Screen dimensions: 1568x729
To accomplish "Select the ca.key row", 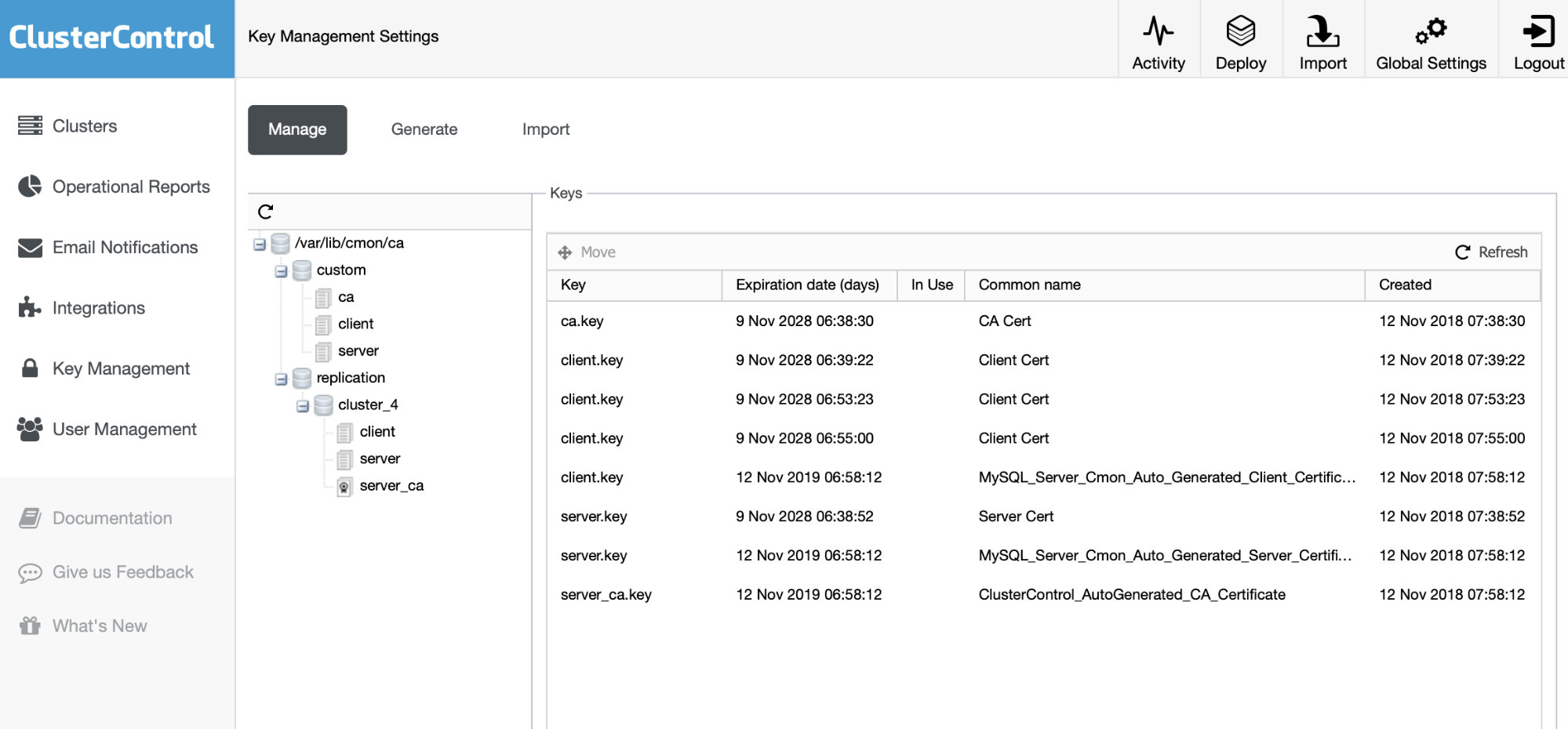I will 1044,321.
